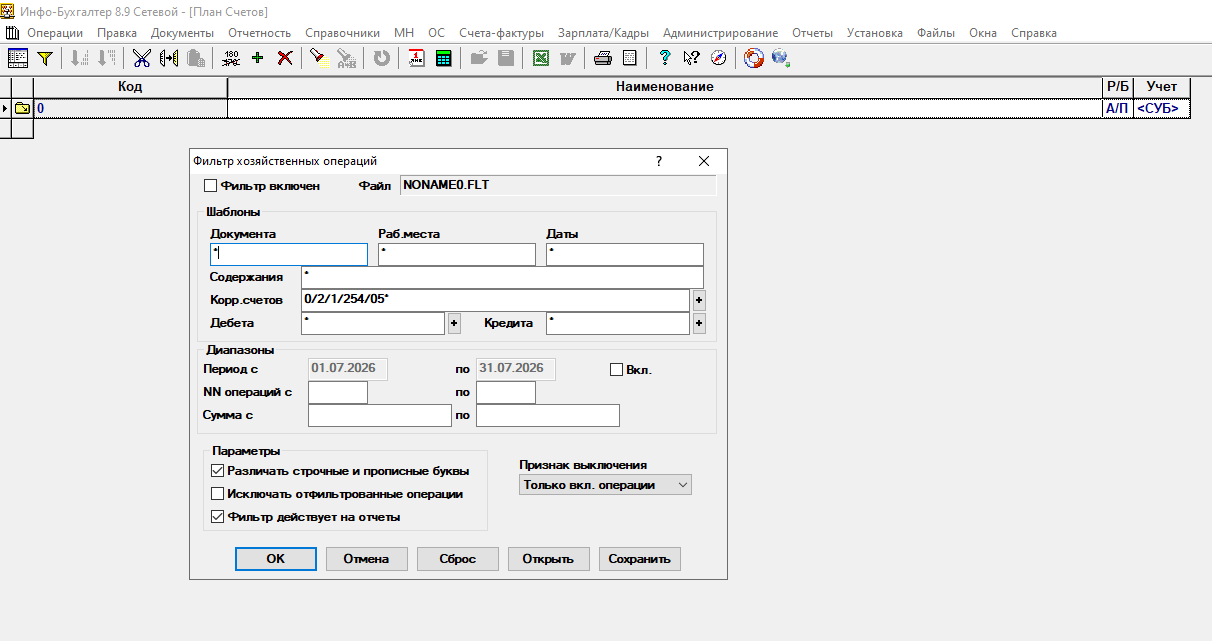Open the green calculator icon
Viewport: 1212px width, 641px height.
coord(443,58)
